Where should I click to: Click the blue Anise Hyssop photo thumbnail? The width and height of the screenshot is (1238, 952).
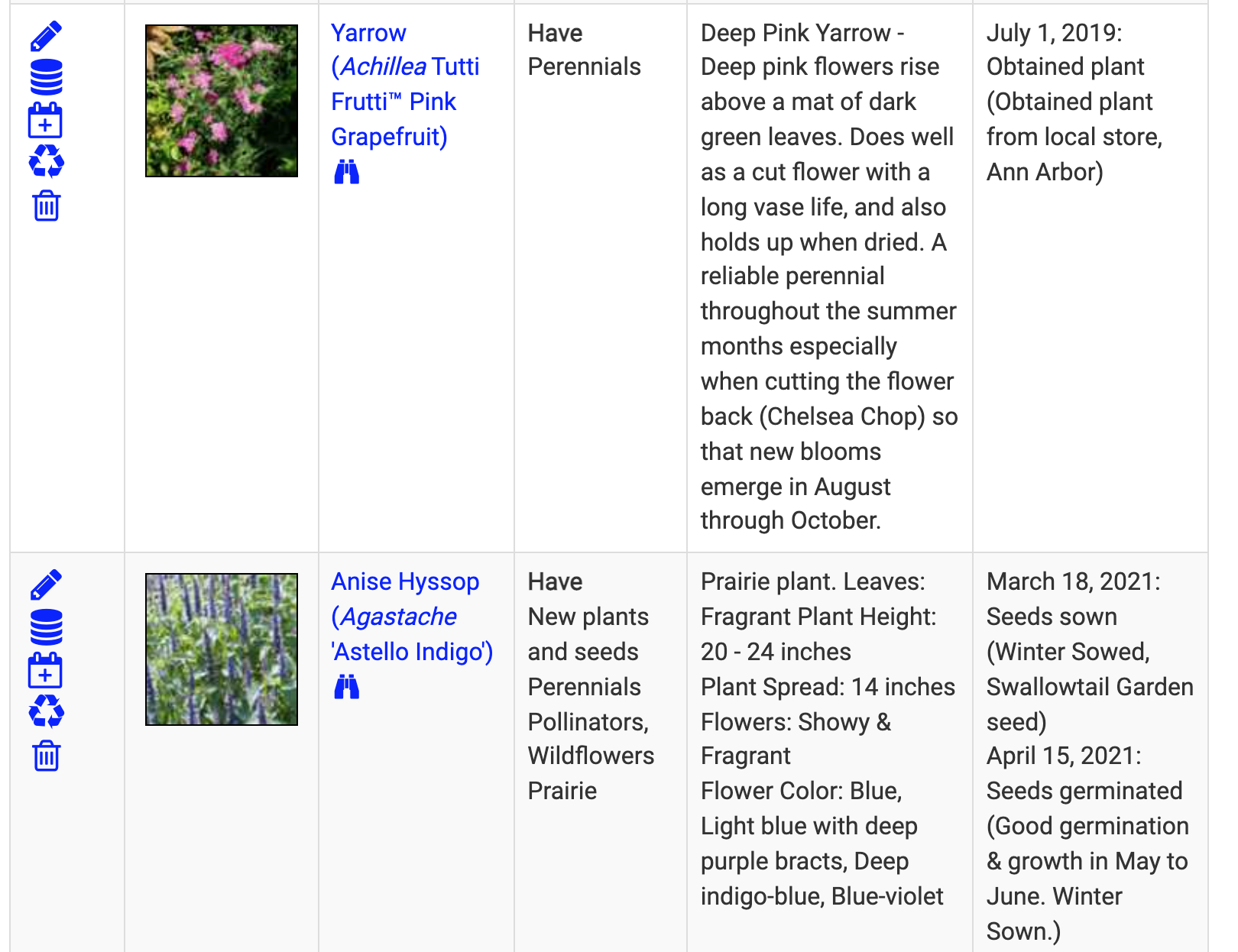click(222, 649)
